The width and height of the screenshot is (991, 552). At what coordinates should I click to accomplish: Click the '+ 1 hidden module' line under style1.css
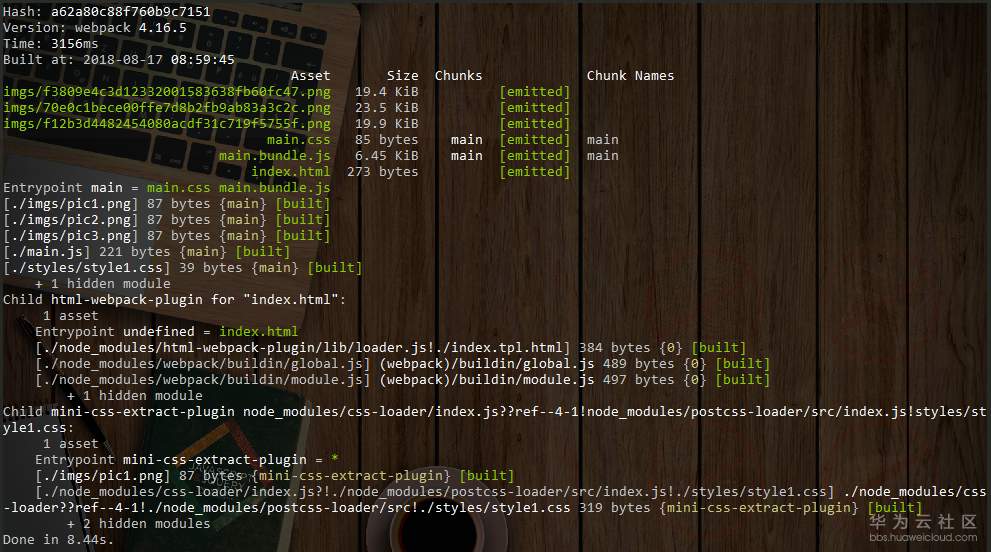102,284
